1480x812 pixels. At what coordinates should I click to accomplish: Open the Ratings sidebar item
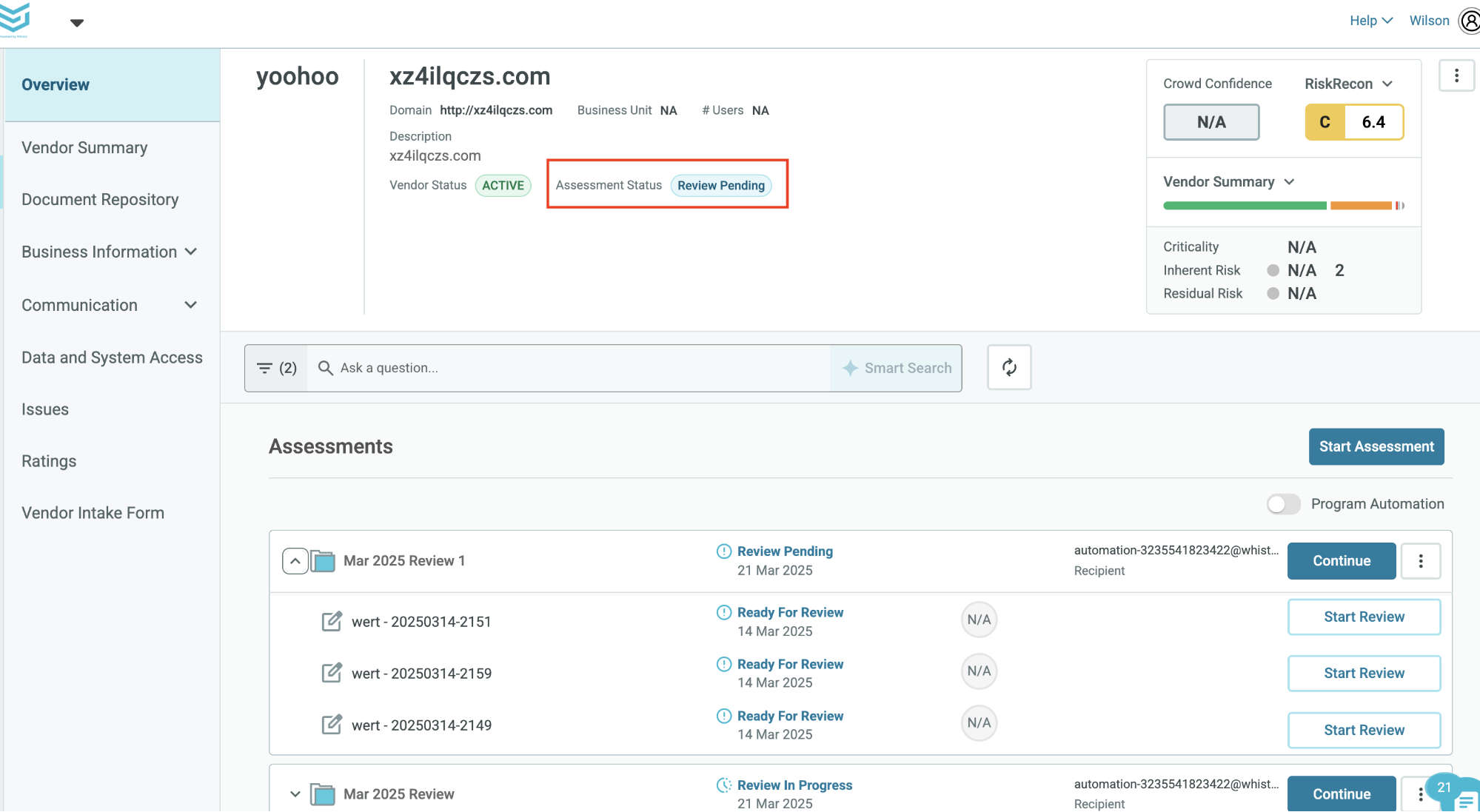pos(49,461)
